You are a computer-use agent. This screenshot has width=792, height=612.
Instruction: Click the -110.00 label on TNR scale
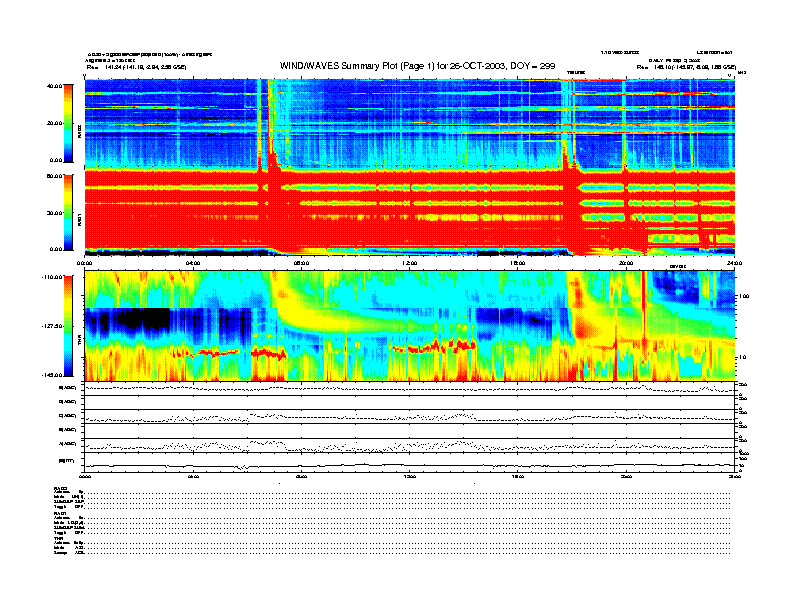coord(52,277)
